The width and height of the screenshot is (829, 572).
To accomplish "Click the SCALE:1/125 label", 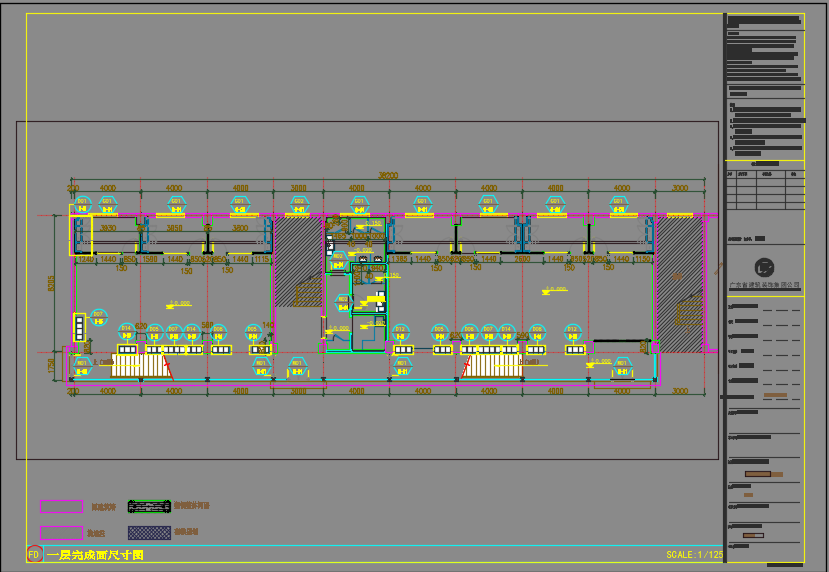I will click(x=694, y=554).
